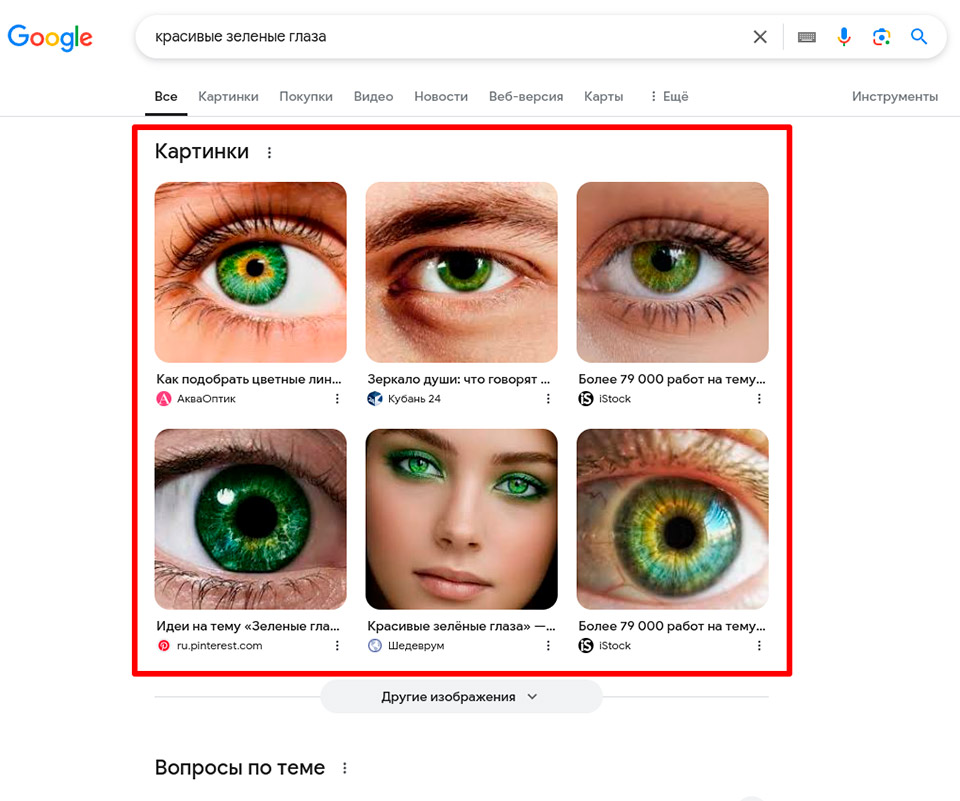
Task: Open the Google logo homepage link
Action: (50, 37)
